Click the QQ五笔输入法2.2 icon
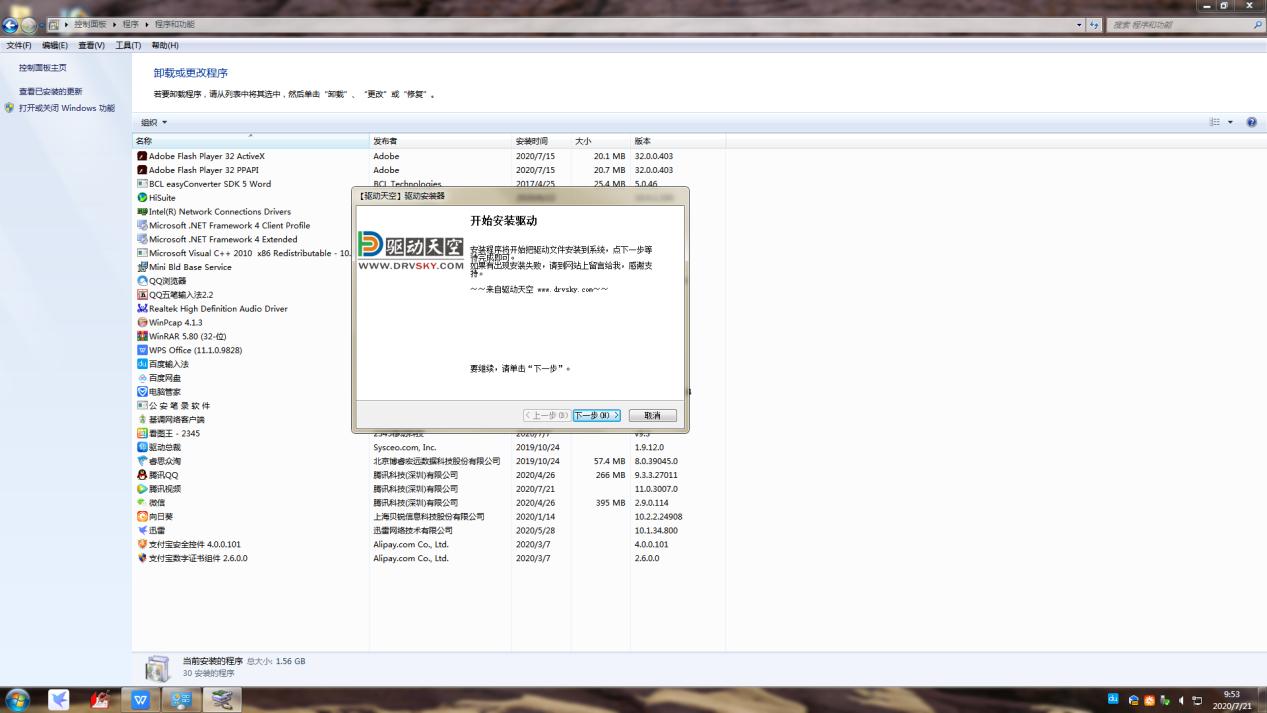 tap(142, 295)
